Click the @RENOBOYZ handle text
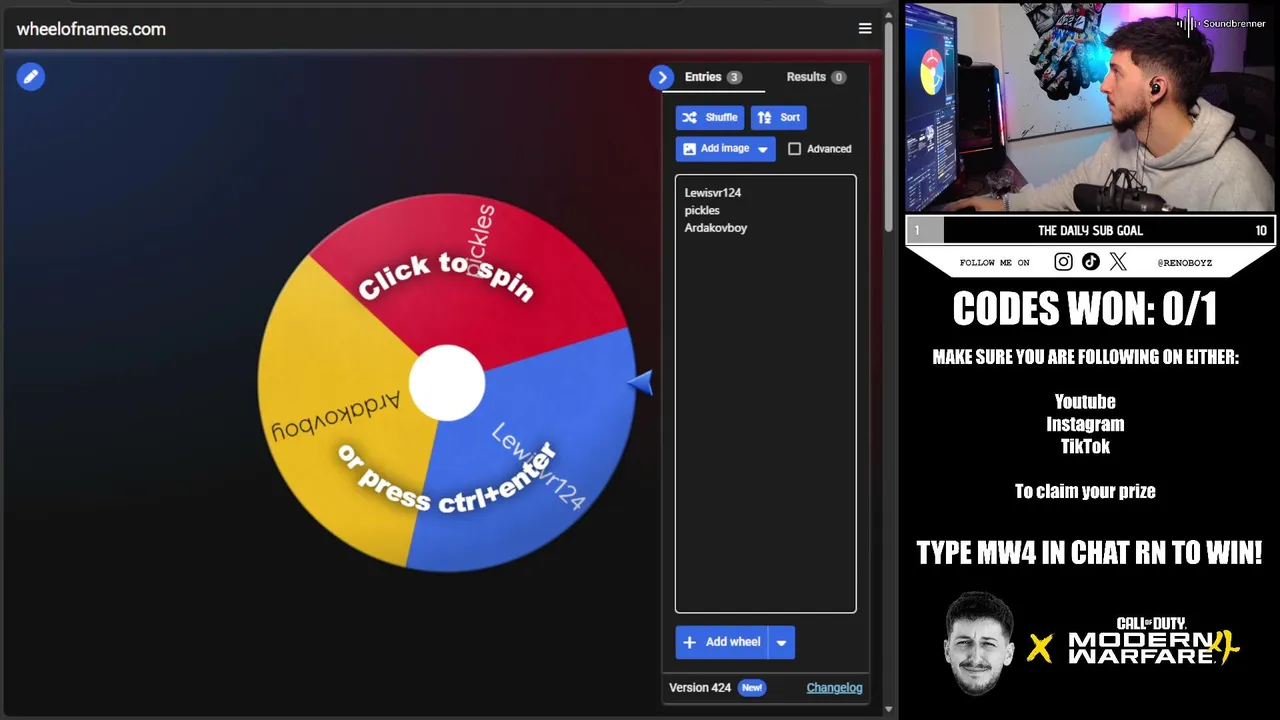This screenshot has height=720, width=1280. (x=1184, y=263)
